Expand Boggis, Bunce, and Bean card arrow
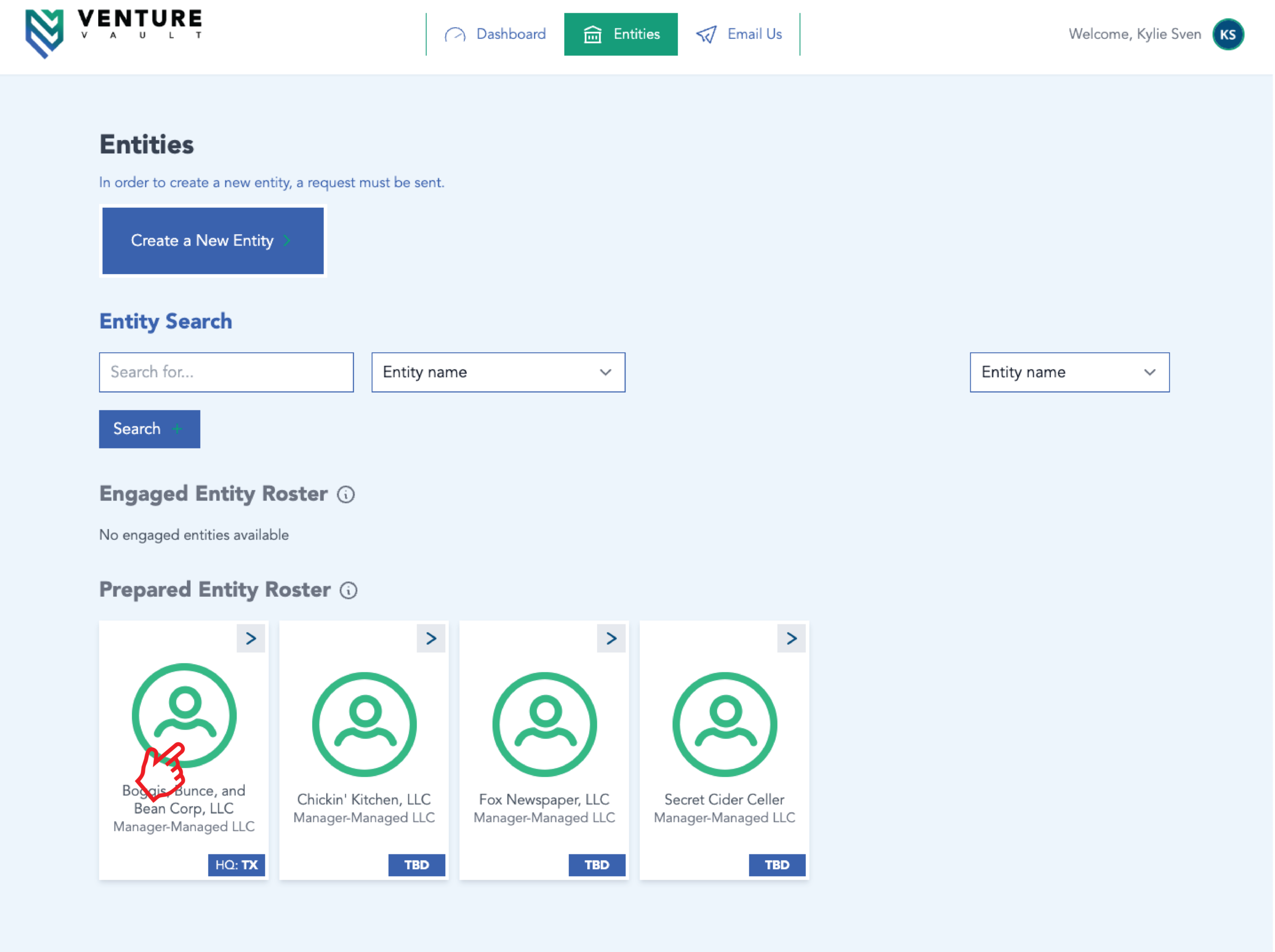 pos(251,638)
